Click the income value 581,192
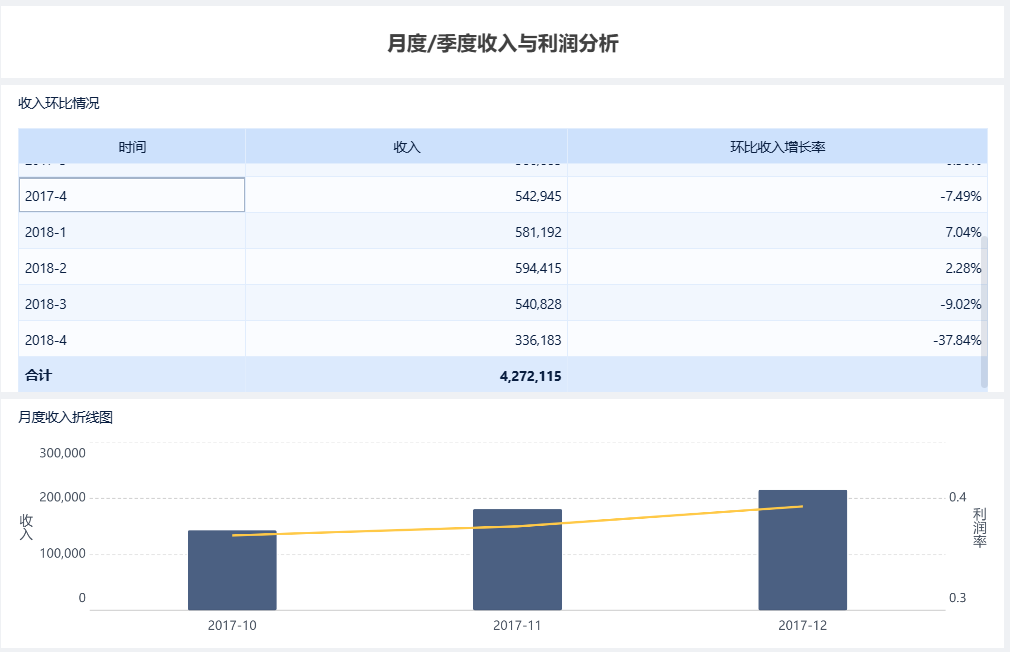This screenshot has height=652, width=1010. [x=538, y=232]
